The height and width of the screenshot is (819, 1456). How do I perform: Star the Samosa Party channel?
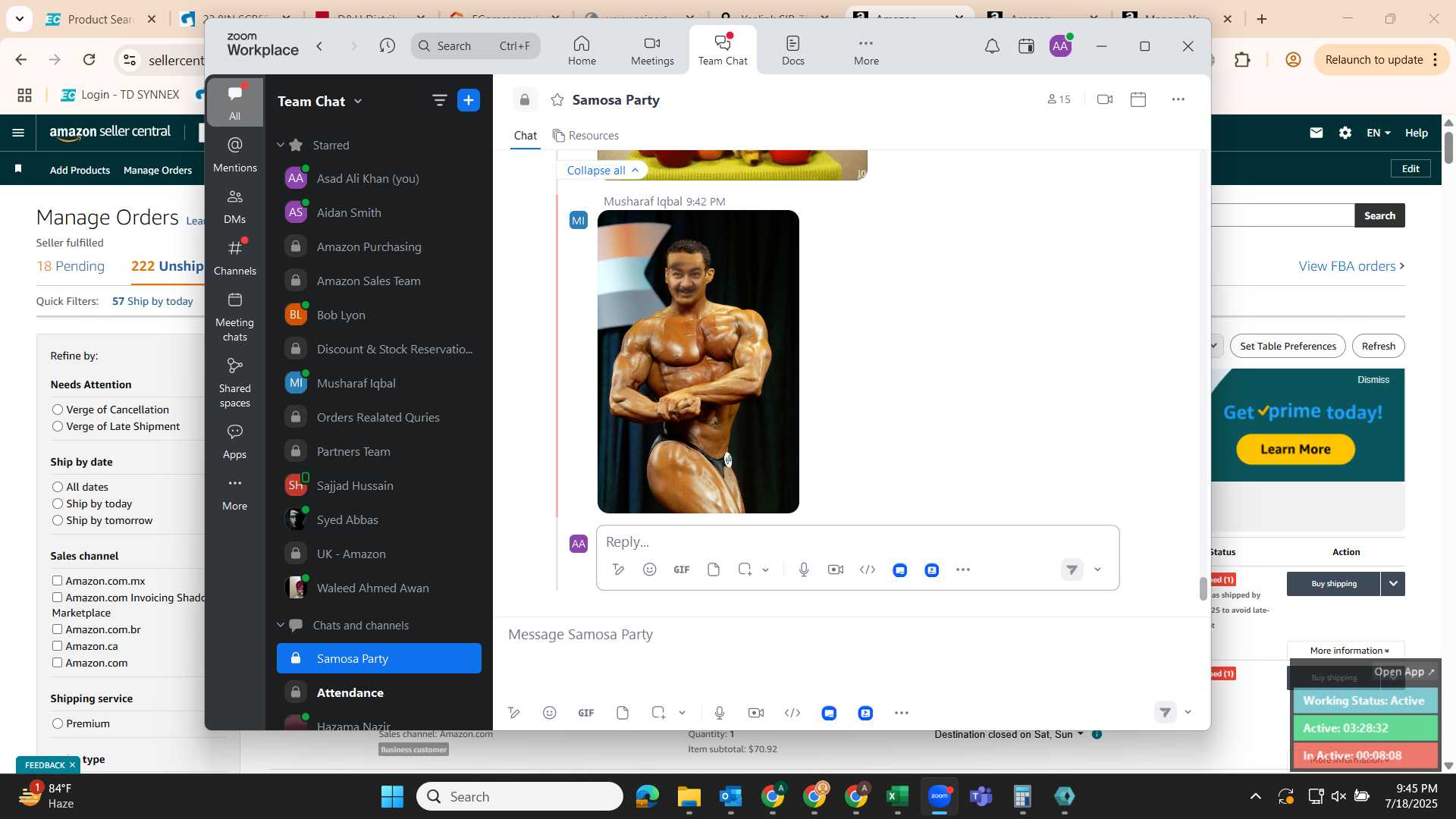[x=557, y=100]
